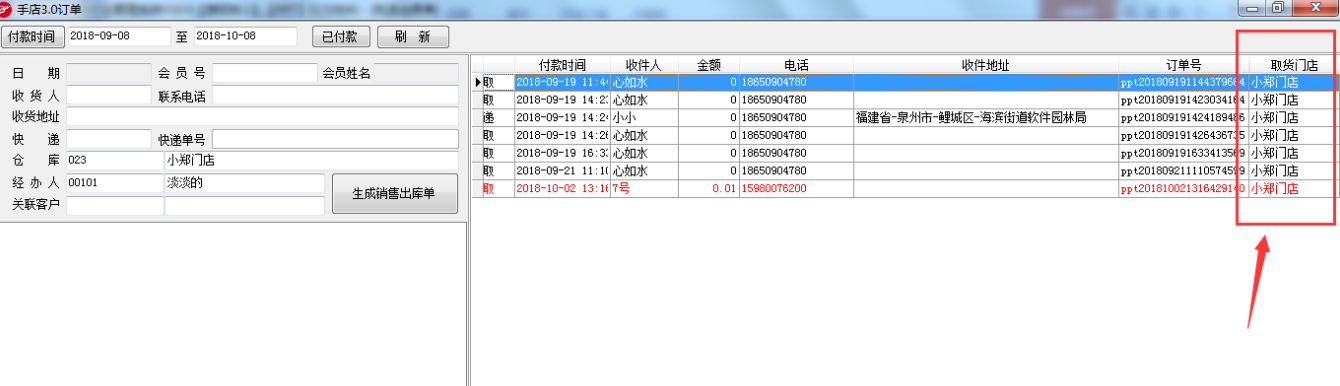The width and height of the screenshot is (1340, 386).
Task: Click the 电话 column header
Action: coord(796,65)
